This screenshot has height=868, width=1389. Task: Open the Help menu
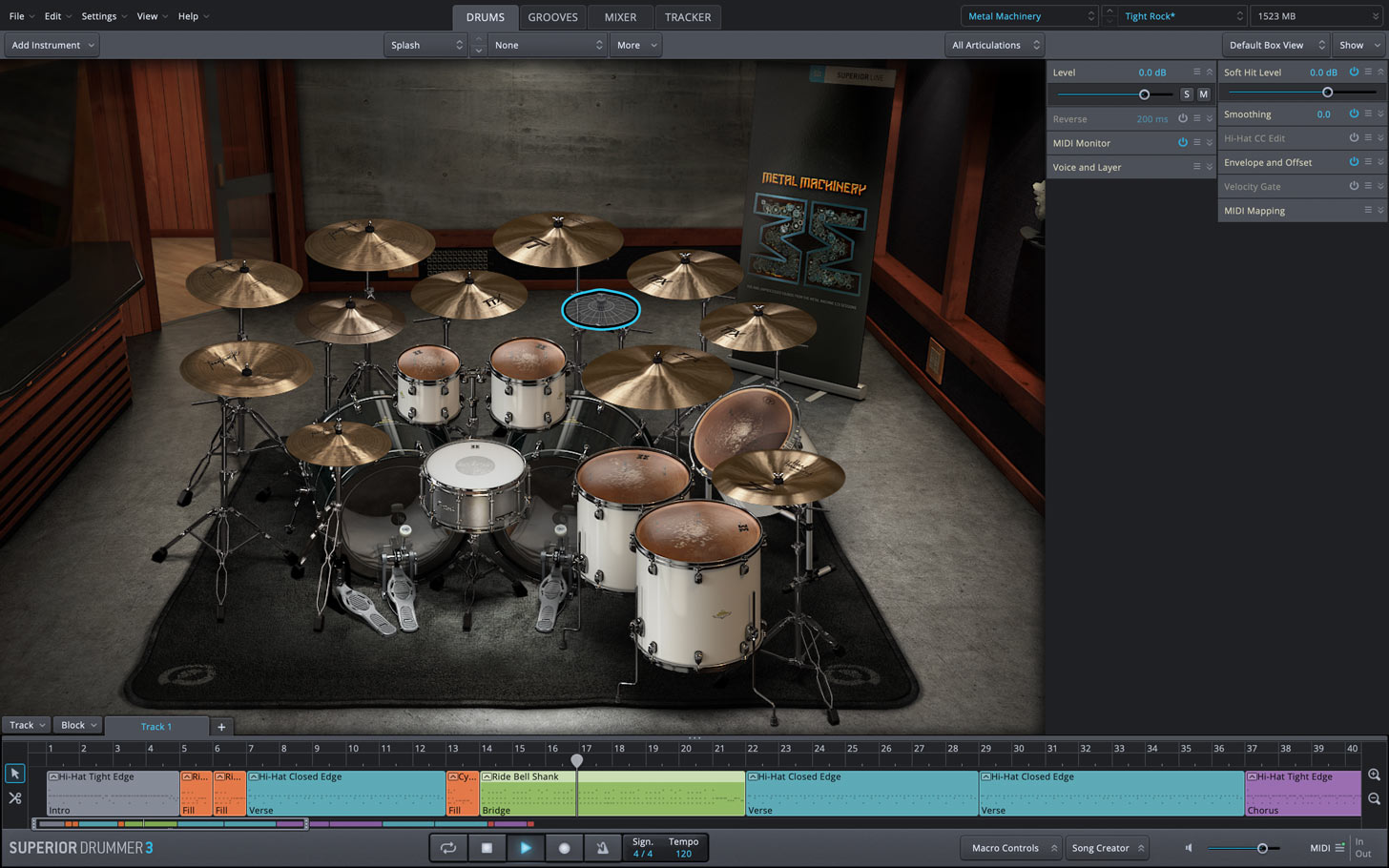click(194, 16)
